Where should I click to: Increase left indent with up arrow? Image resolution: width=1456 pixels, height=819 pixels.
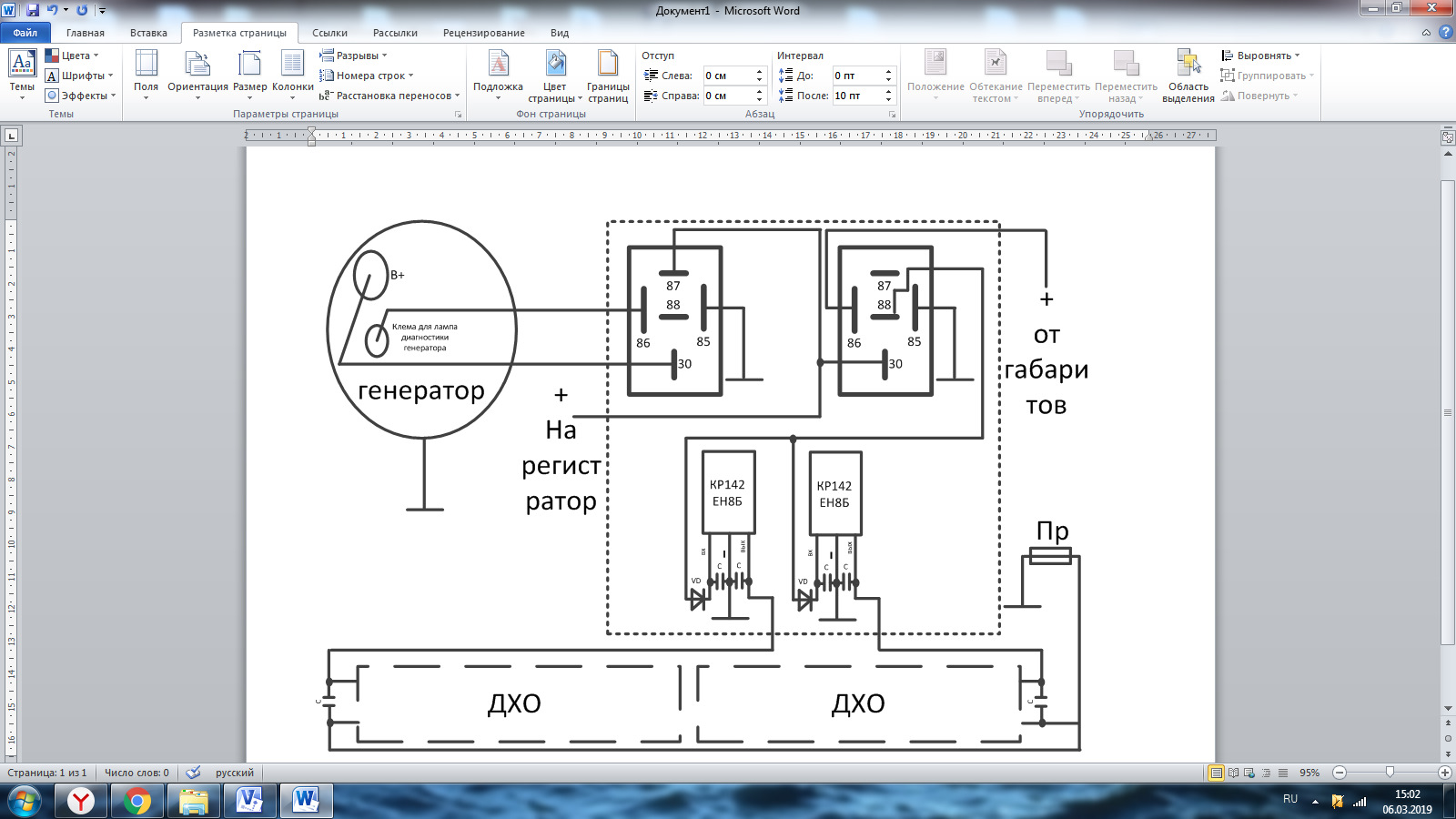click(759, 71)
